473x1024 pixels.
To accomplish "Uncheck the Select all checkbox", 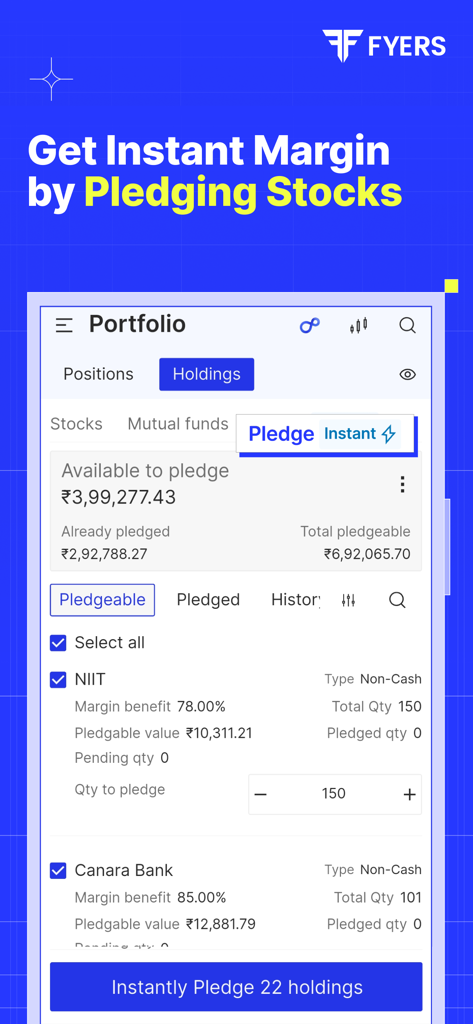I will point(58,643).
